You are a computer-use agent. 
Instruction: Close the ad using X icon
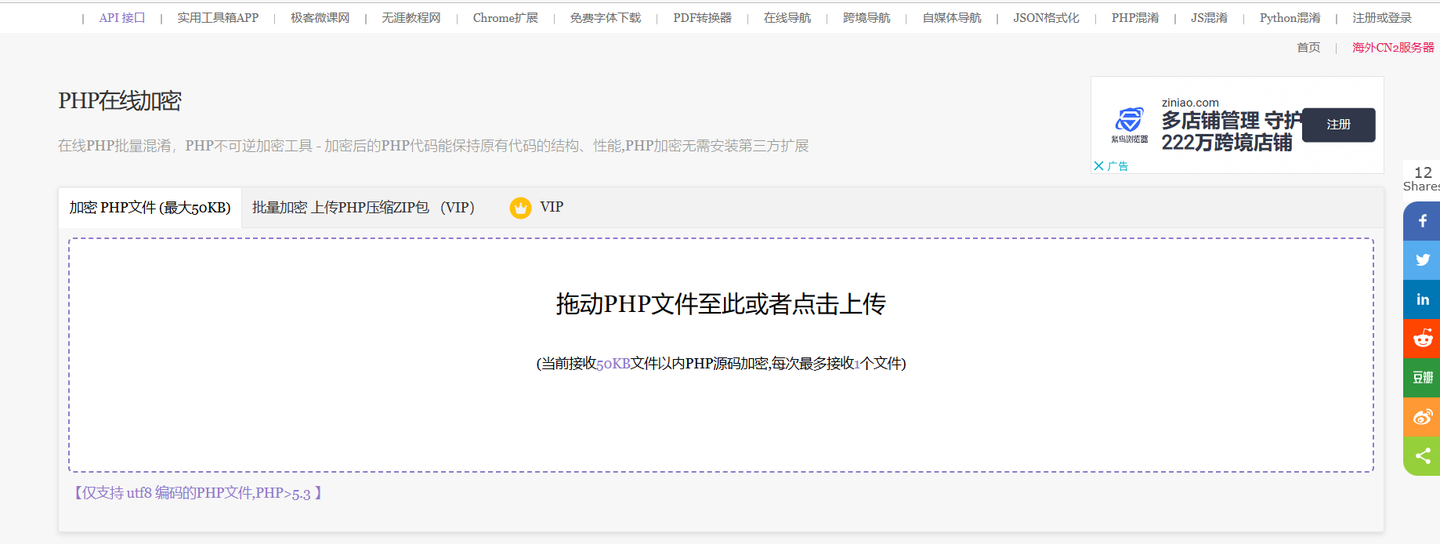[1099, 166]
